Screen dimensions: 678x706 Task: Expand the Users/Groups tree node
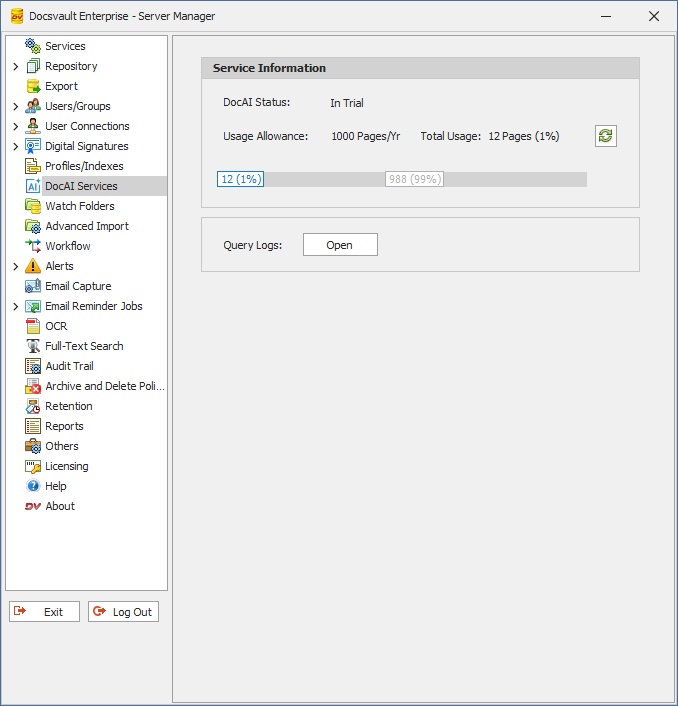16,106
